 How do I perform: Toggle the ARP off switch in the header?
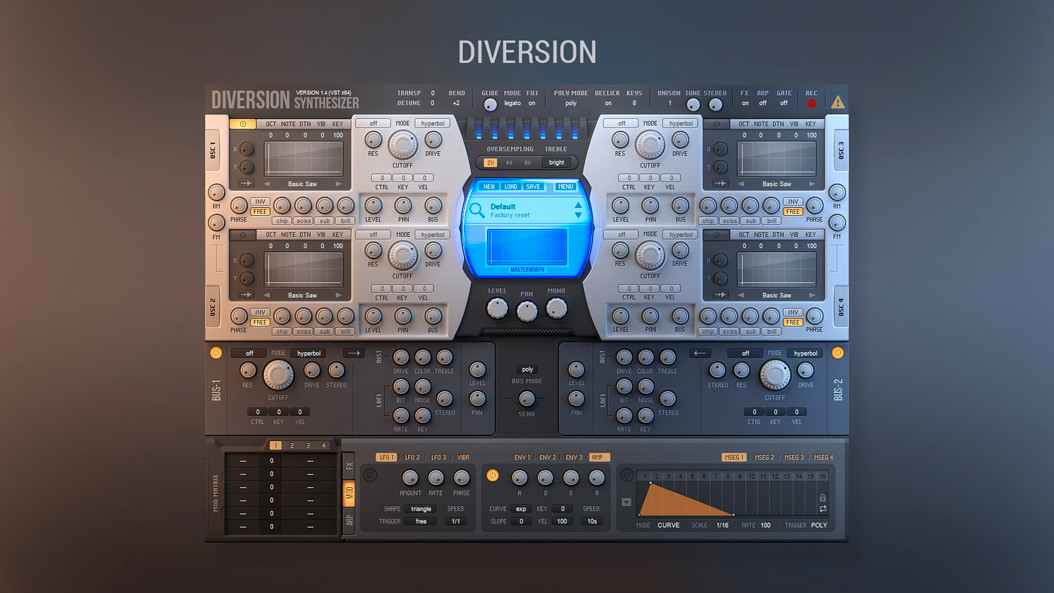tap(762, 104)
